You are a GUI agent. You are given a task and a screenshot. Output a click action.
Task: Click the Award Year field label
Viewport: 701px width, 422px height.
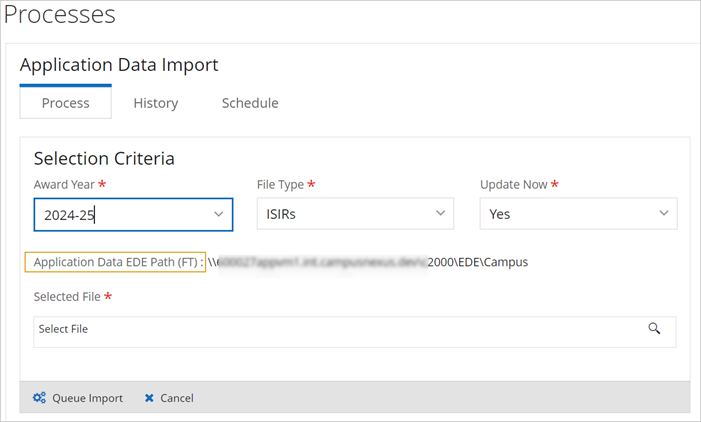64,185
